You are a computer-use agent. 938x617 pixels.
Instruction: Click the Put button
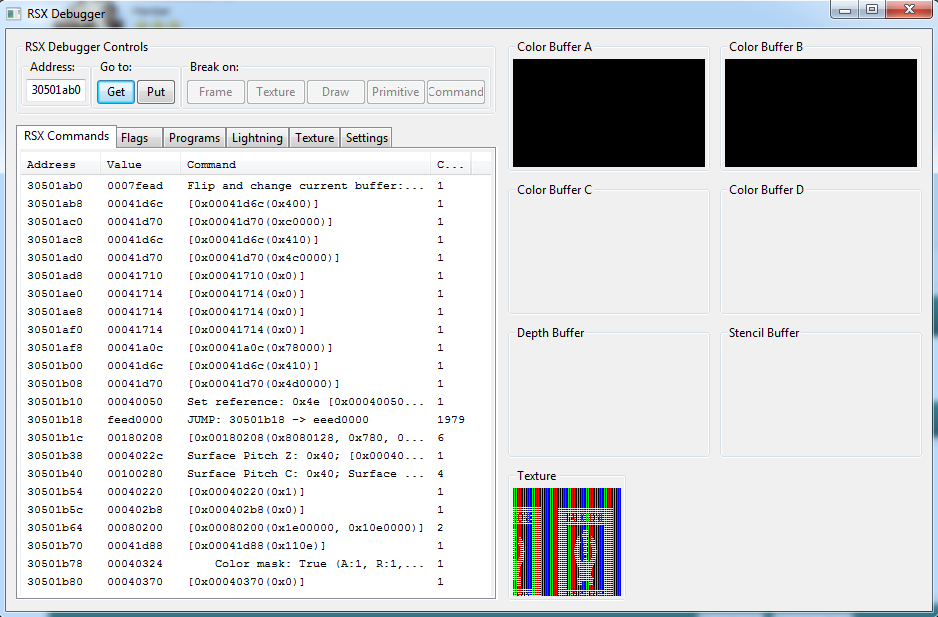[156, 92]
